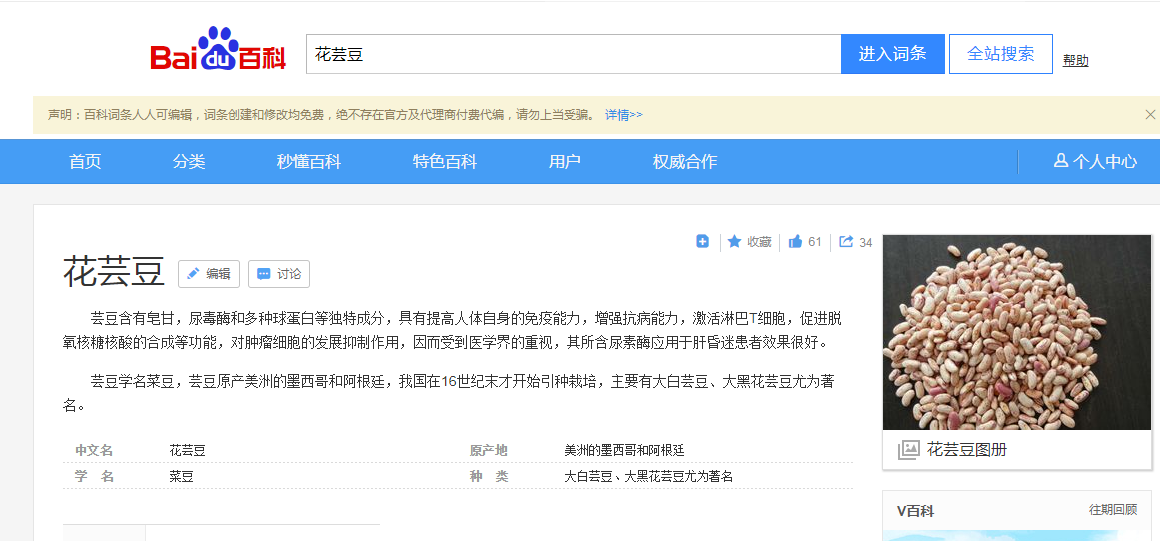Click the 进入词条 button

pos(892,54)
